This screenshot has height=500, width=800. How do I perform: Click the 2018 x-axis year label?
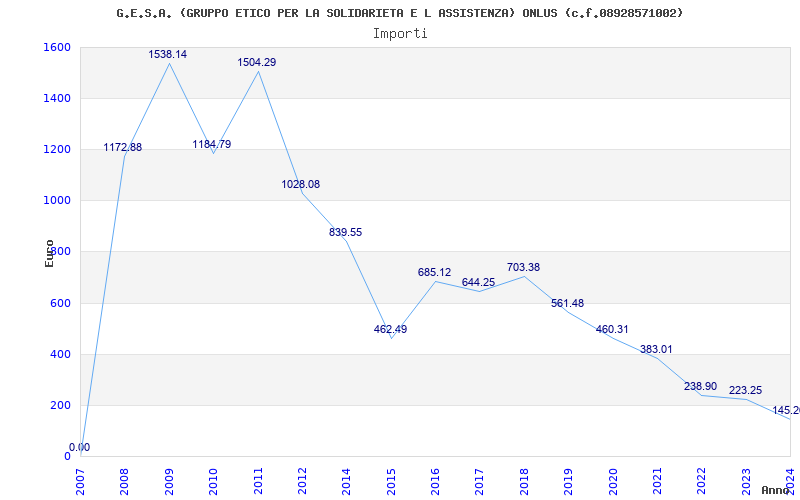pos(524,481)
